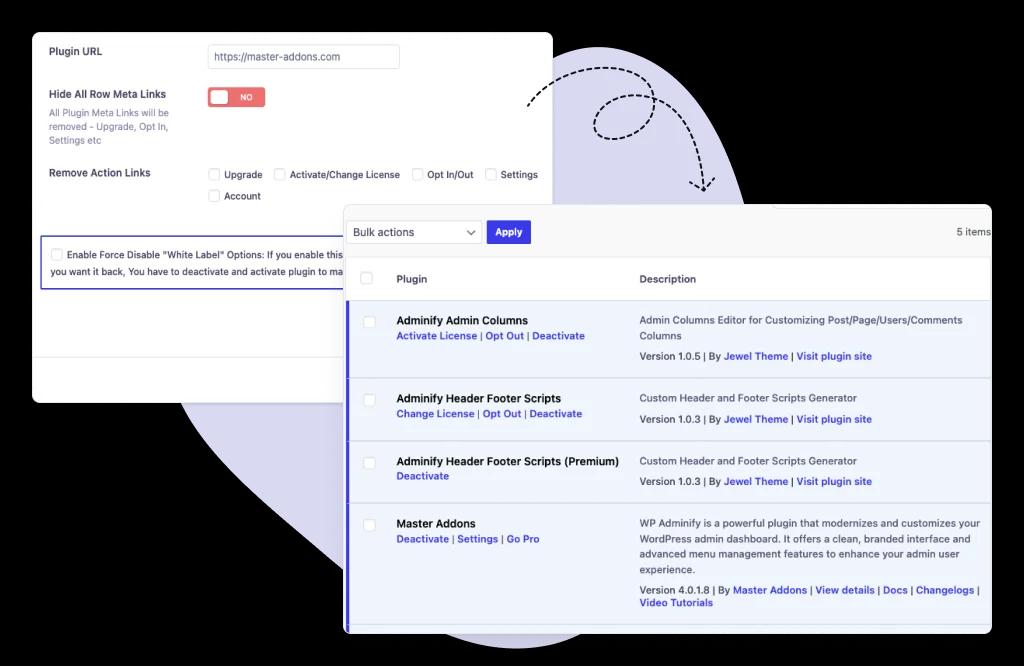Click Opt Out under Adminify Header Footer Scripts
Viewport: 1024px width, 666px height.
(x=502, y=414)
